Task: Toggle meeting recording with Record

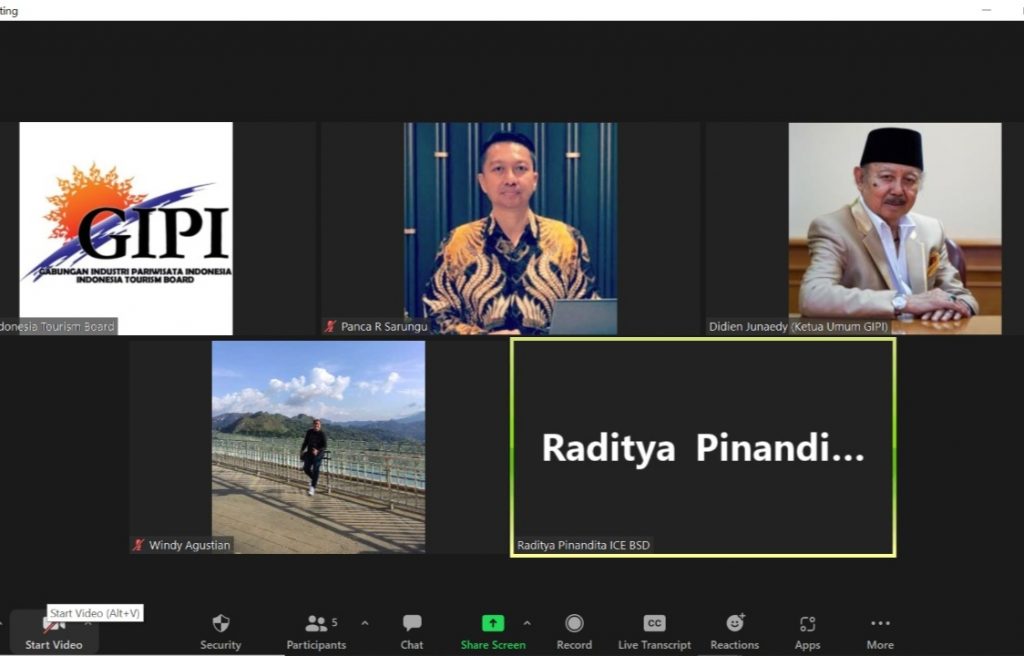Action: [574, 631]
